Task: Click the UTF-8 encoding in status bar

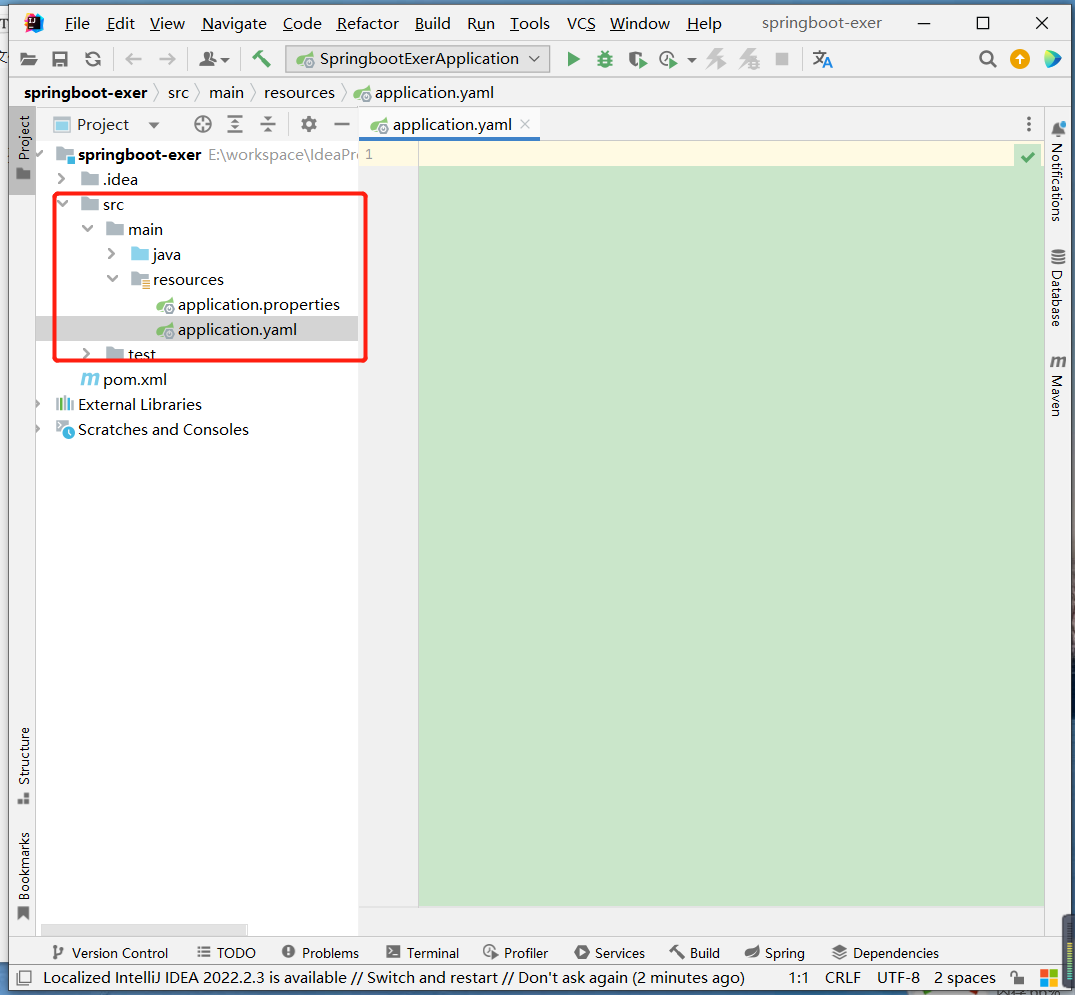Action: pos(898,977)
